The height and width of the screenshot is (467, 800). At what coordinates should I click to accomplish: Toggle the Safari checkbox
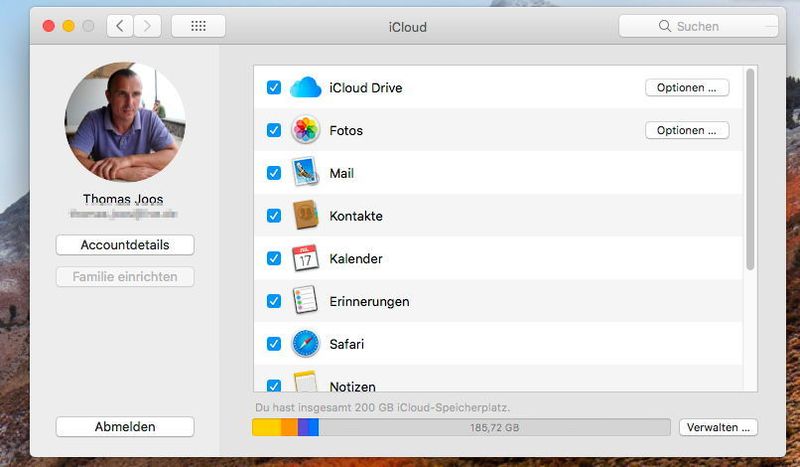point(274,344)
